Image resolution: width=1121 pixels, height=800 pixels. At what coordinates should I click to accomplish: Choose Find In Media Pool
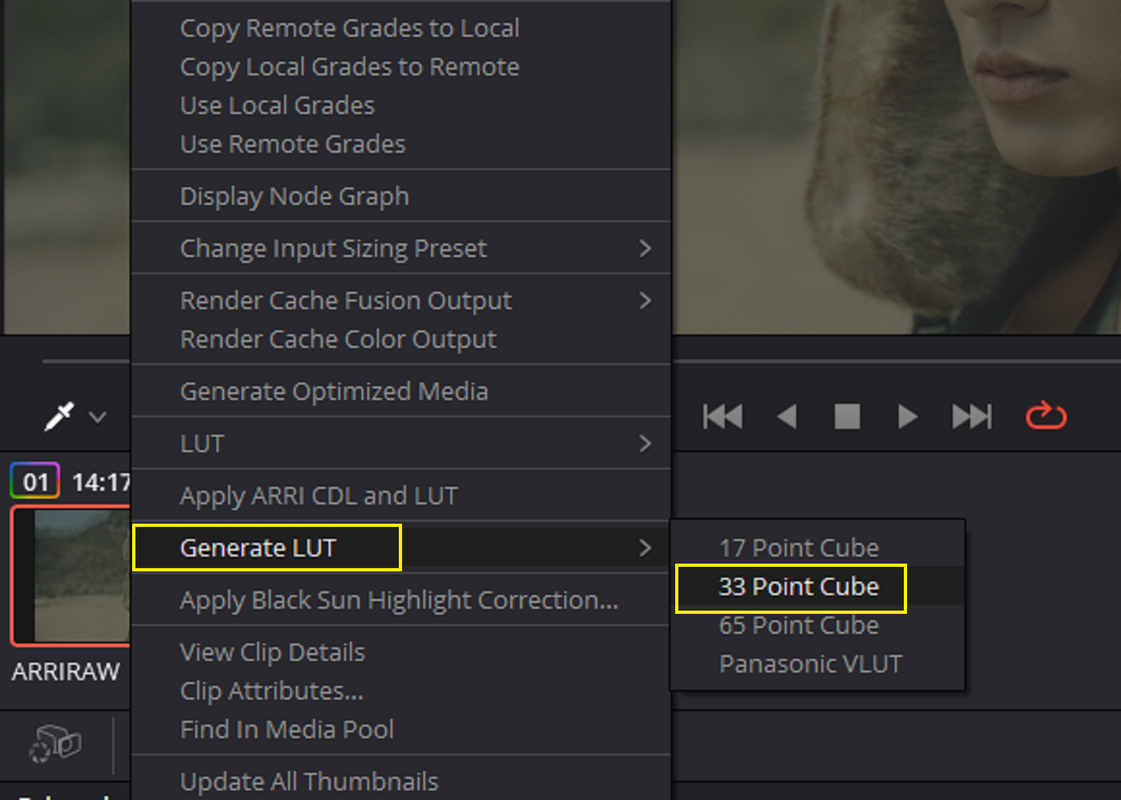pos(401,729)
